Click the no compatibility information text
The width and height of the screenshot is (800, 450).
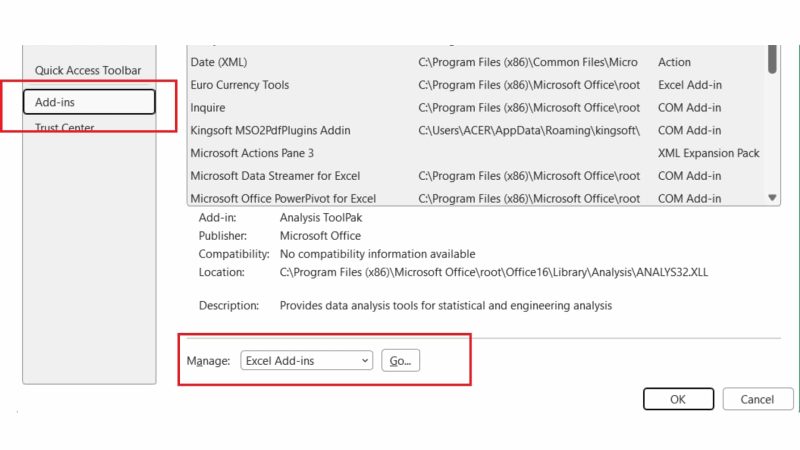[x=378, y=254]
